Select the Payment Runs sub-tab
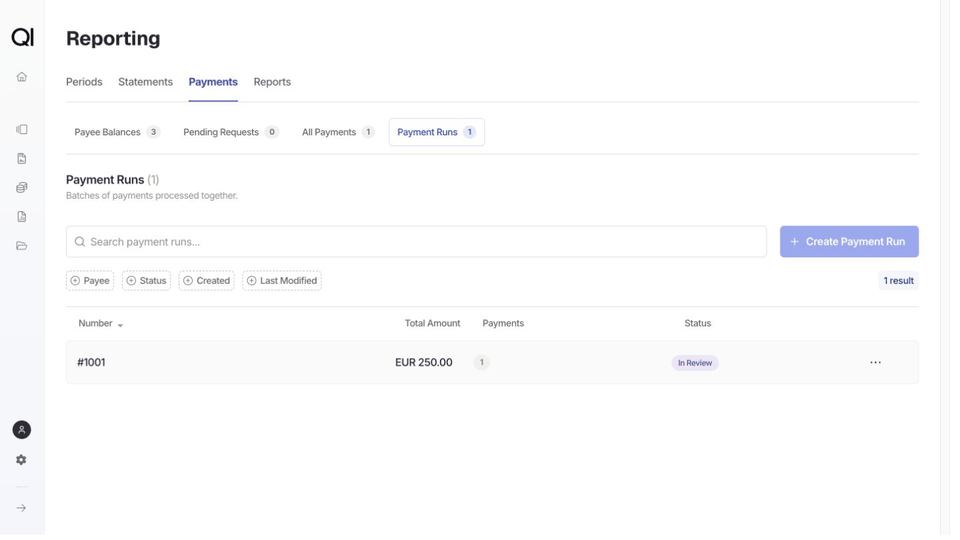Viewport: 960px width, 540px height. (441, 133)
